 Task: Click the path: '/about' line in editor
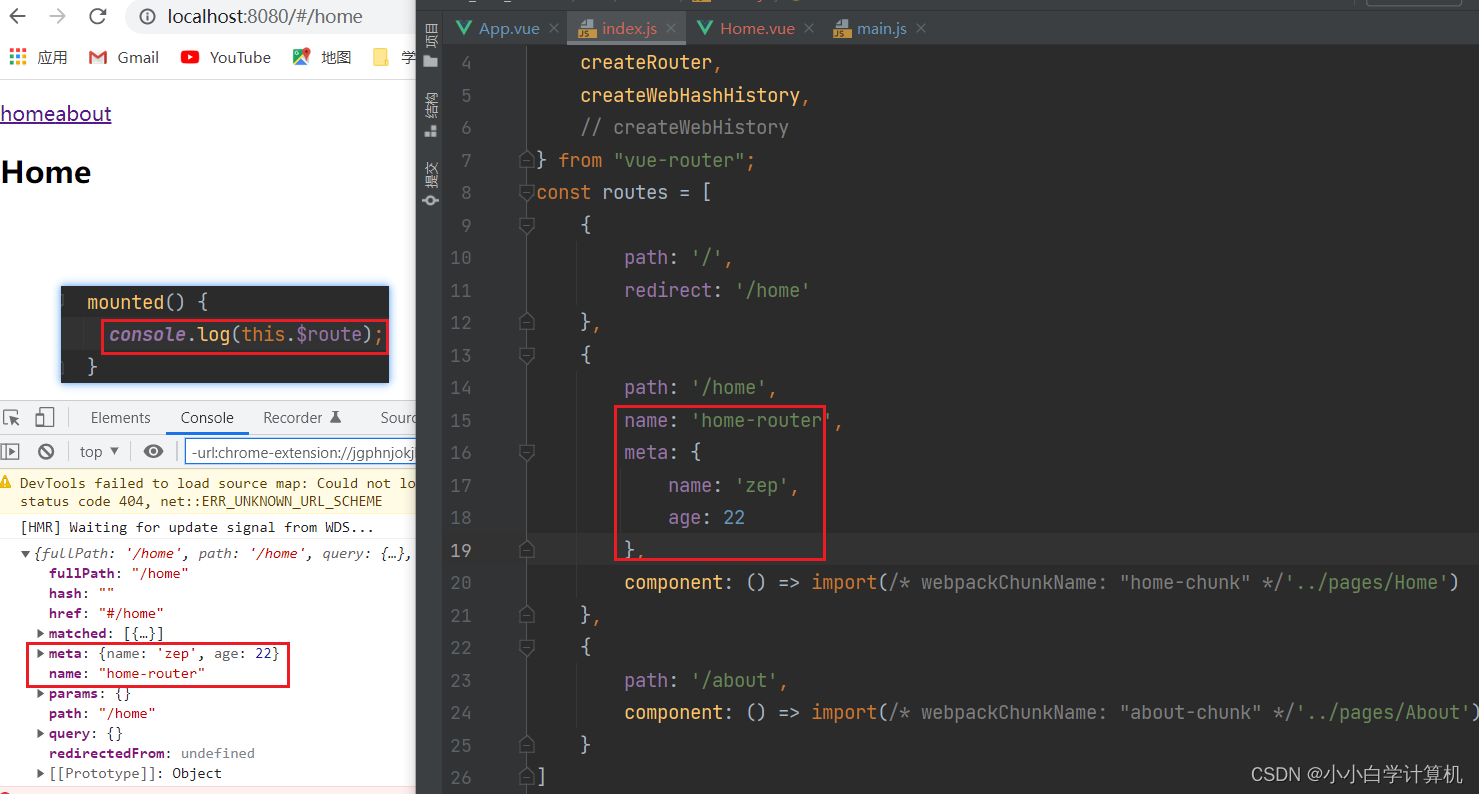[706, 680]
